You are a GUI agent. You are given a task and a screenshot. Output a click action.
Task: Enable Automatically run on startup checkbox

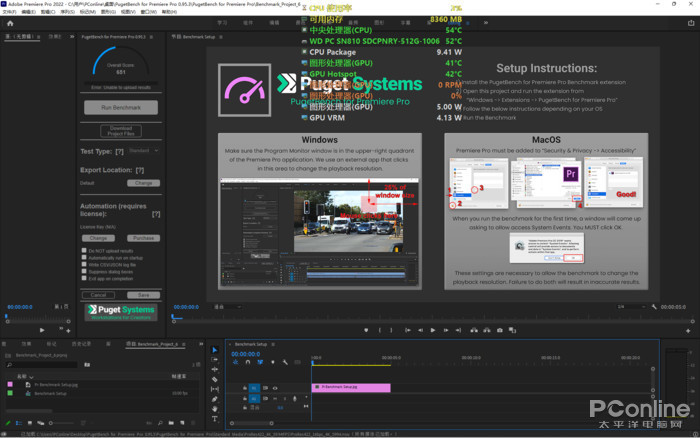point(84,258)
